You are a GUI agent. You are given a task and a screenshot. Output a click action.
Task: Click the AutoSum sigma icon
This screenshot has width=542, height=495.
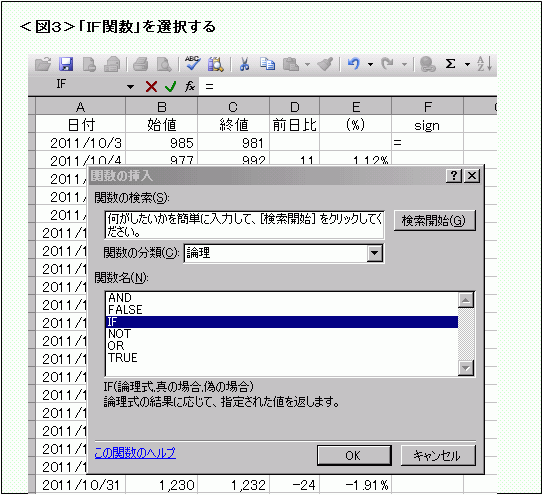click(450, 64)
